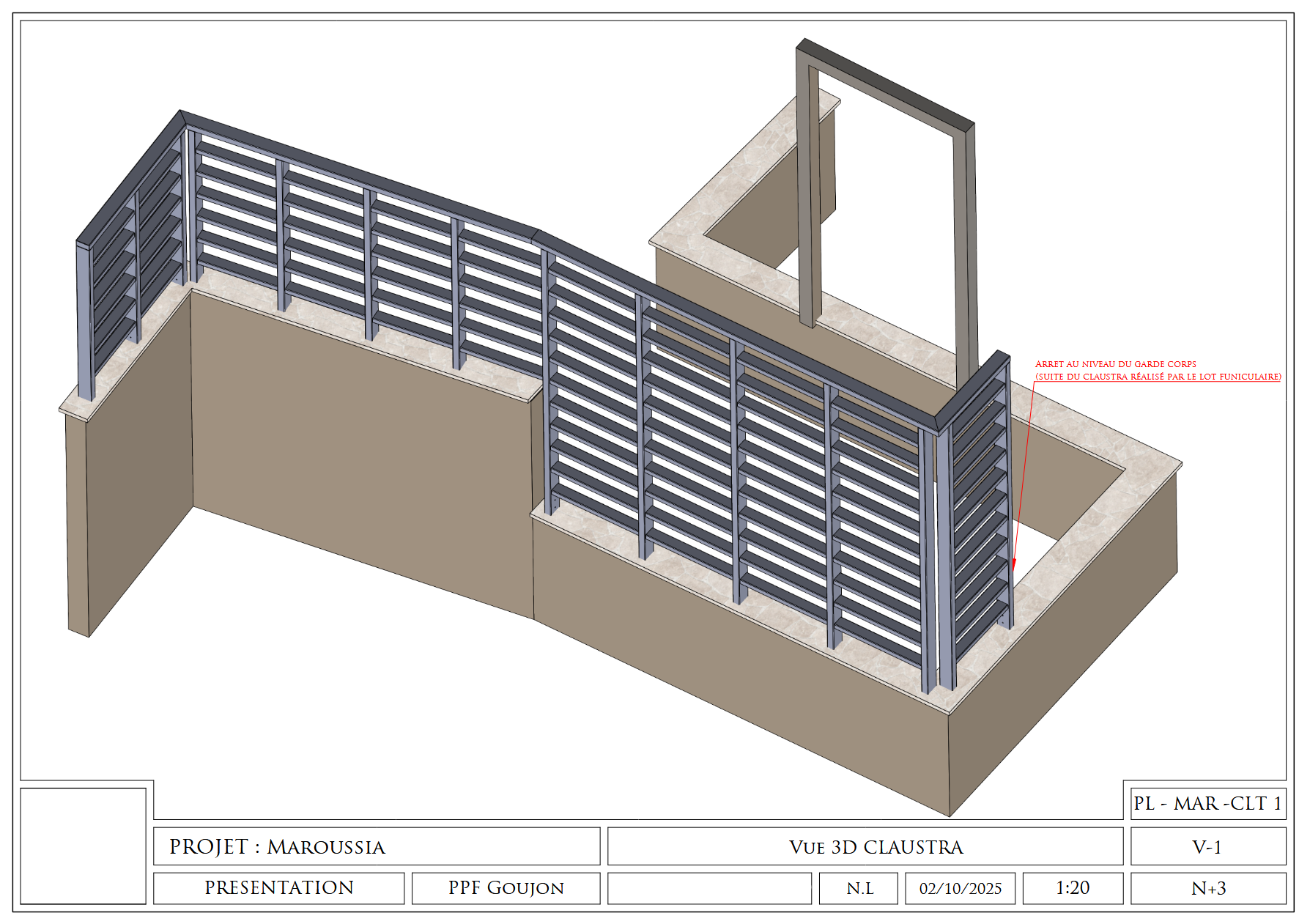
Task: Click the annotation line mentioning 'LOT FUNICULAIRE'
Action: click(x=1158, y=377)
